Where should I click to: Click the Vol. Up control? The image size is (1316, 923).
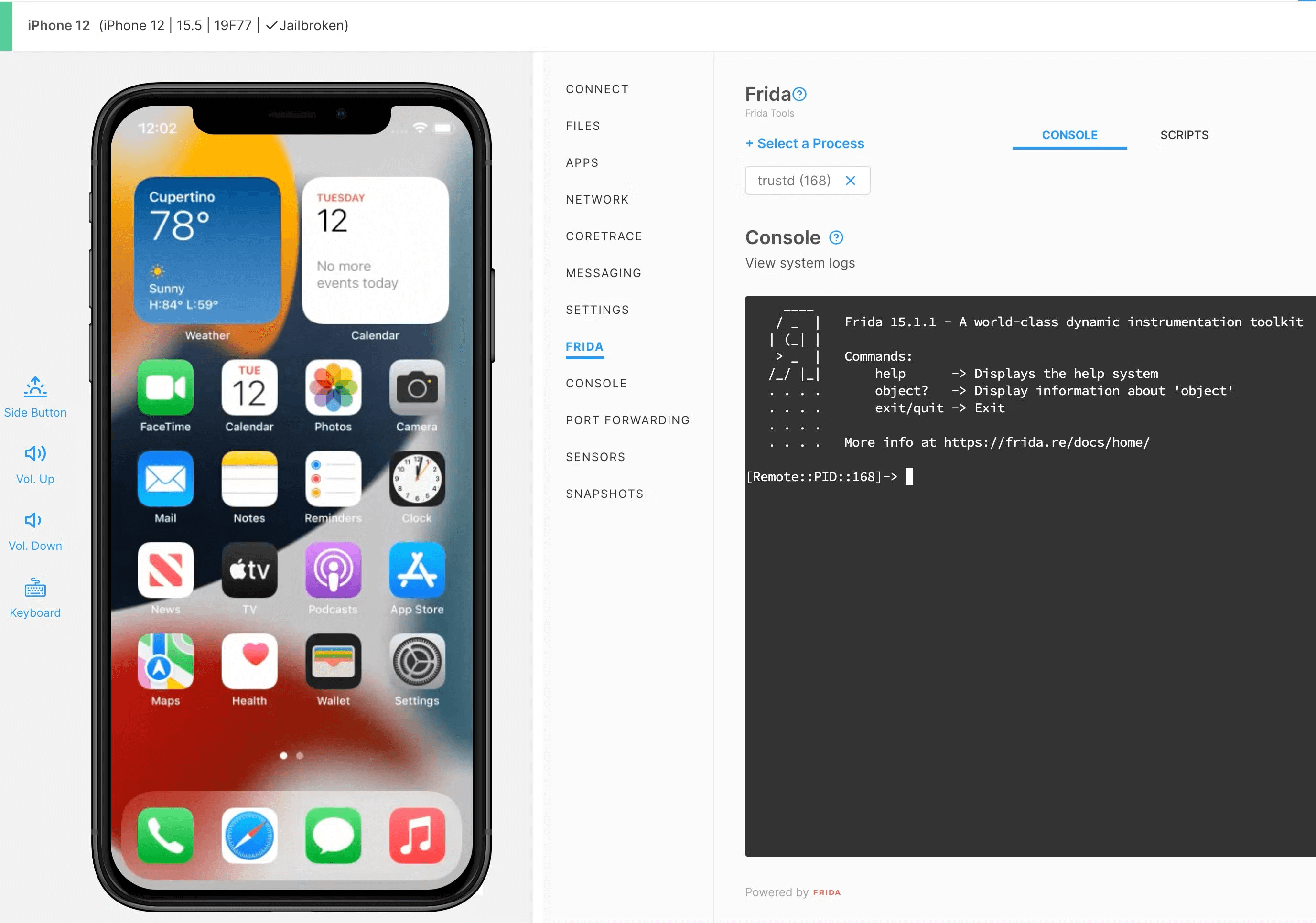(35, 465)
